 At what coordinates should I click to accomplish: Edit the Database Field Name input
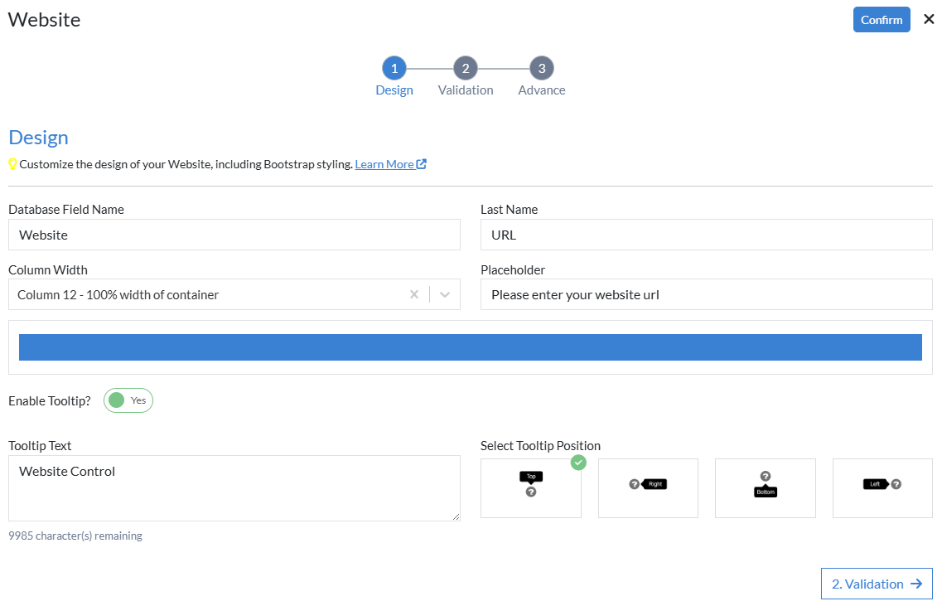pyautogui.click(x=234, y=235)
